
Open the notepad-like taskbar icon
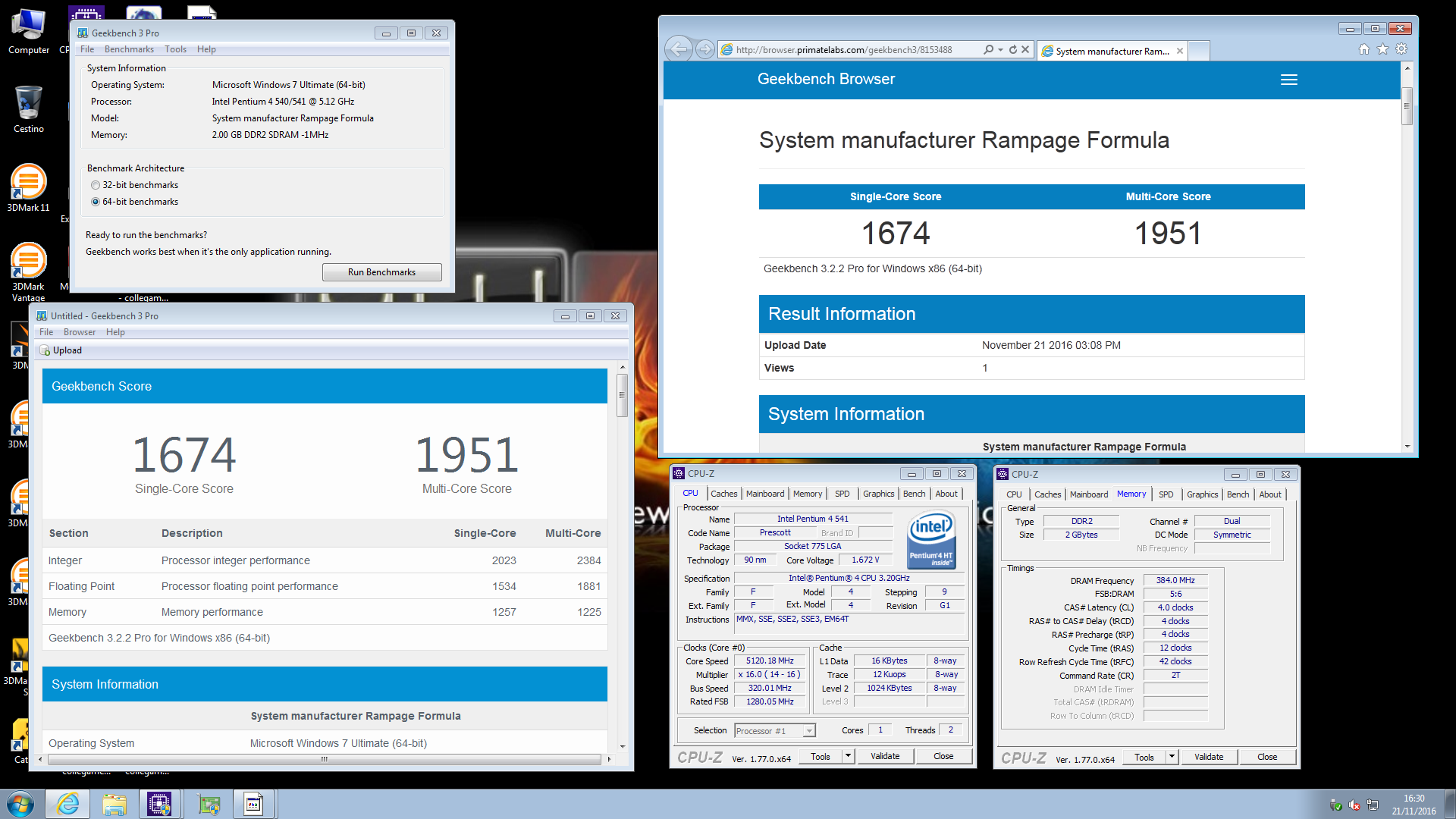coord(253,804)
